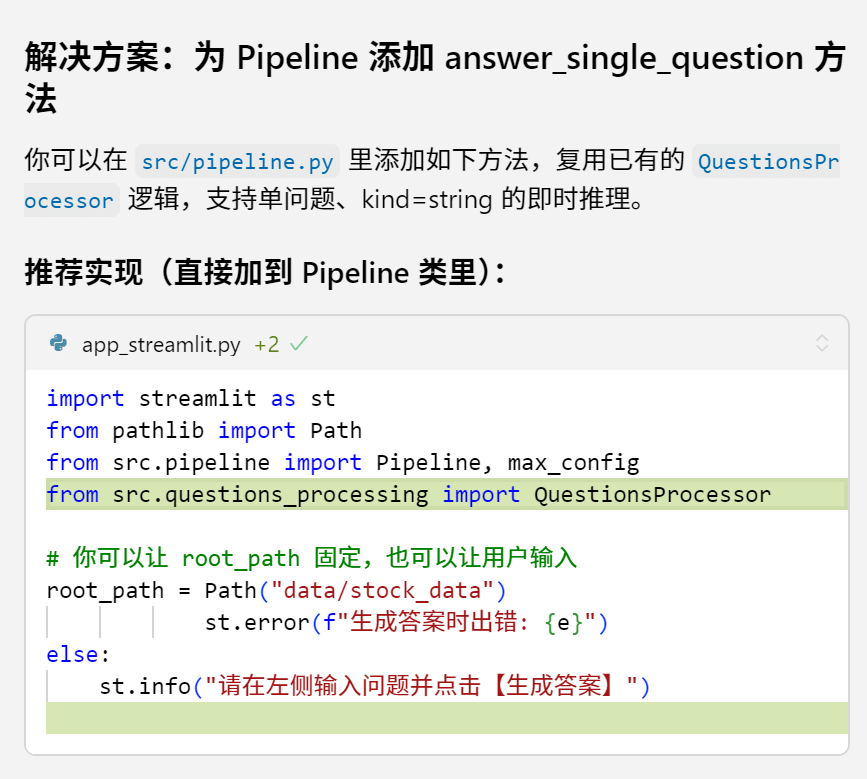
Task: Click the green root_path comment line
Action: [x=311, y=558]
